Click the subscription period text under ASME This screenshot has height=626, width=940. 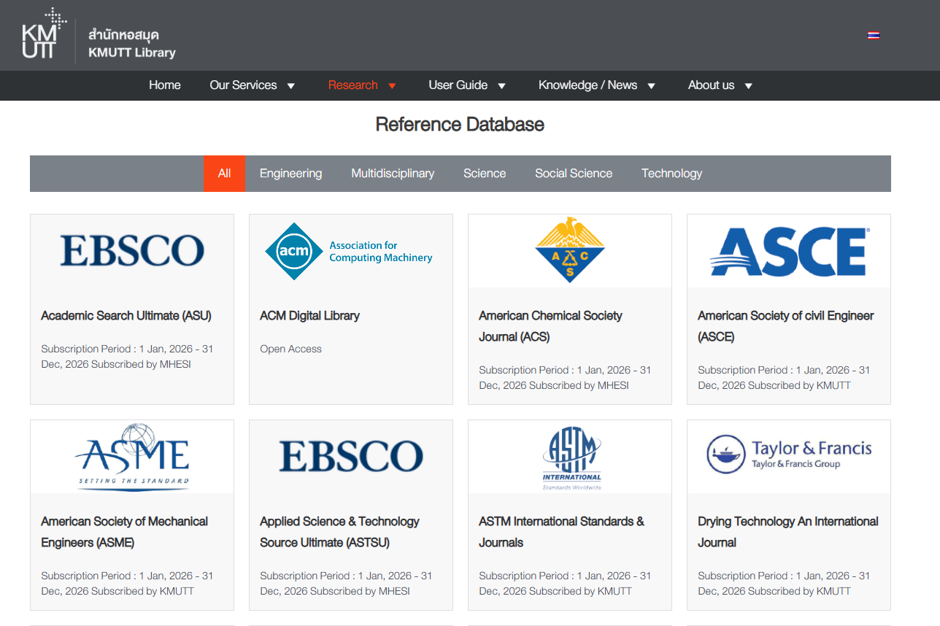pos(127,583)
